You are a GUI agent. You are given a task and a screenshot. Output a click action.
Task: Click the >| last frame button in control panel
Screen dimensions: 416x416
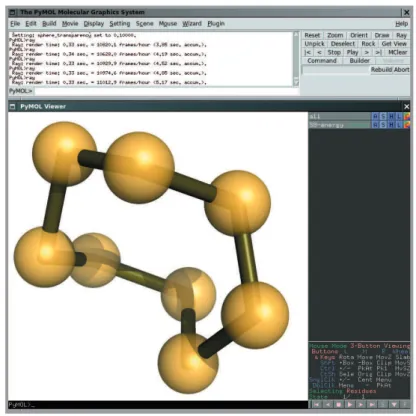pyautogui.click(x=378, y=52)
